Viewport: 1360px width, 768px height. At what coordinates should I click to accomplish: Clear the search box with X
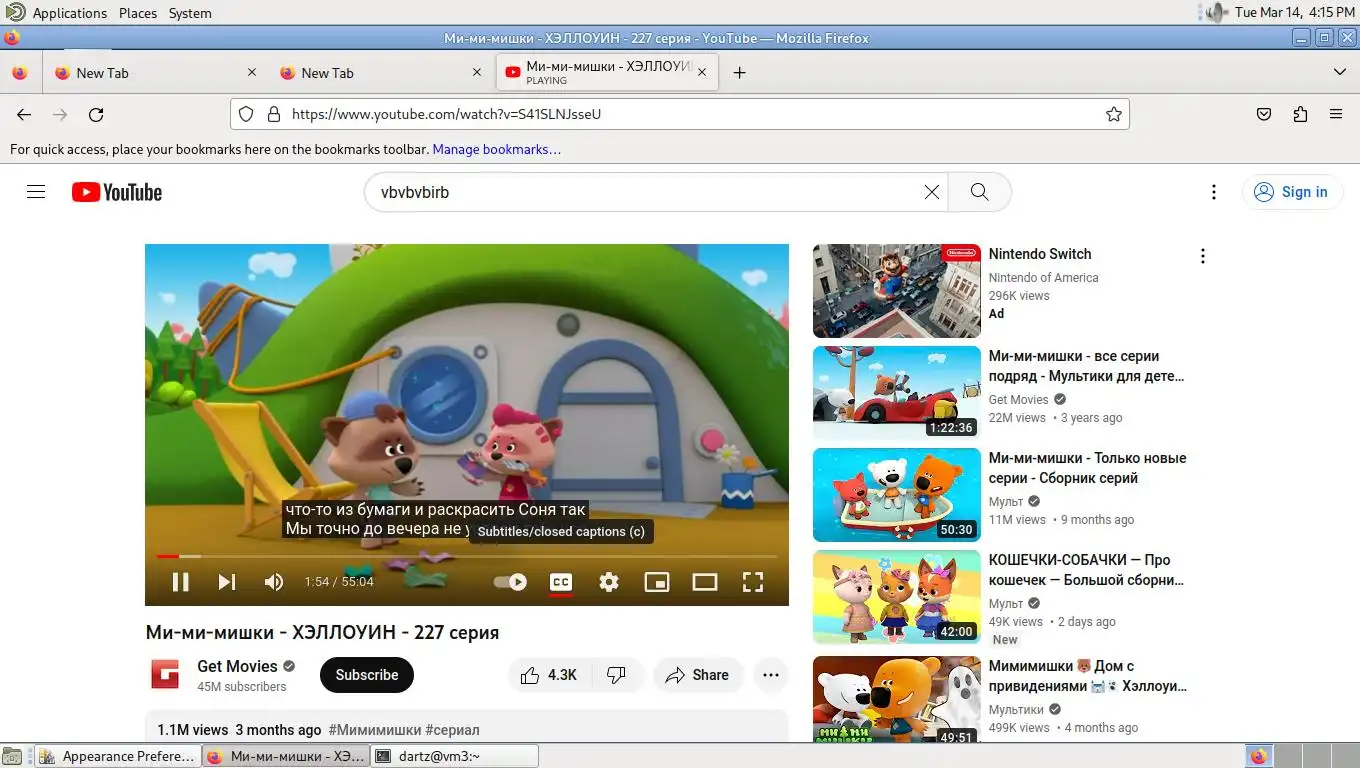click(932, 192)
